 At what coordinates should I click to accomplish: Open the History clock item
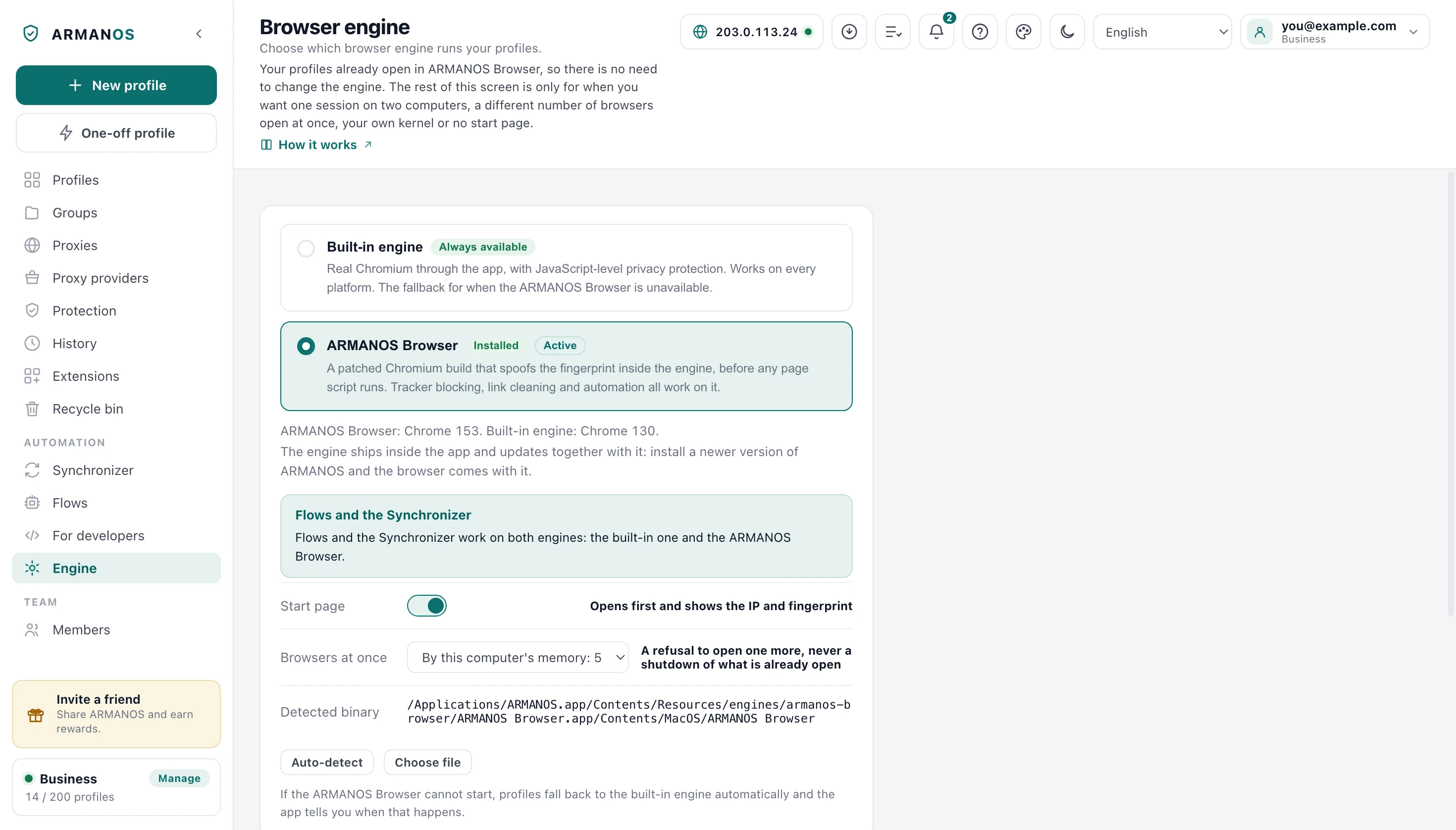116,343
